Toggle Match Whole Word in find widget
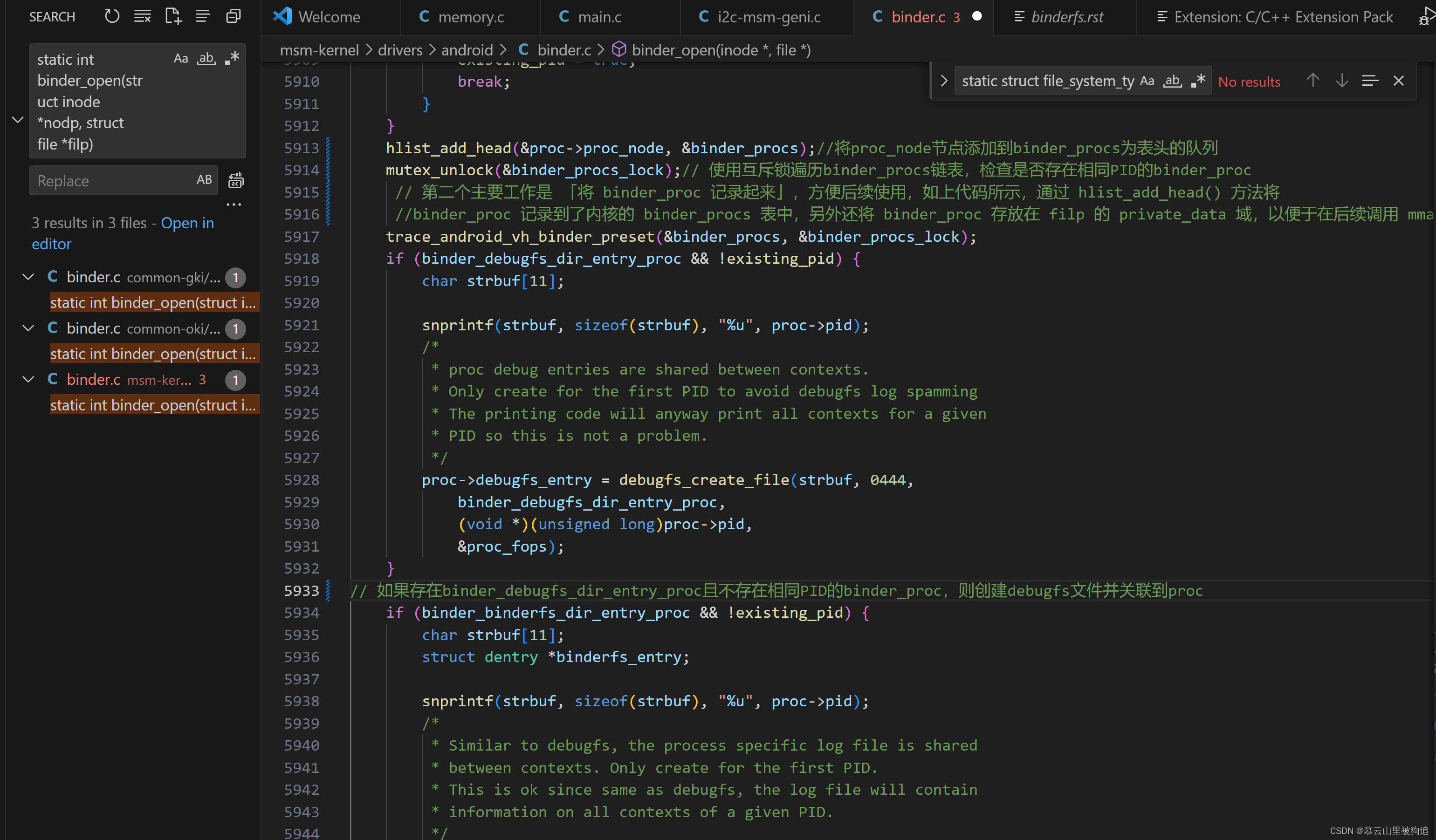Screen dimensions: 1436x840 [x=1172, y=81]
